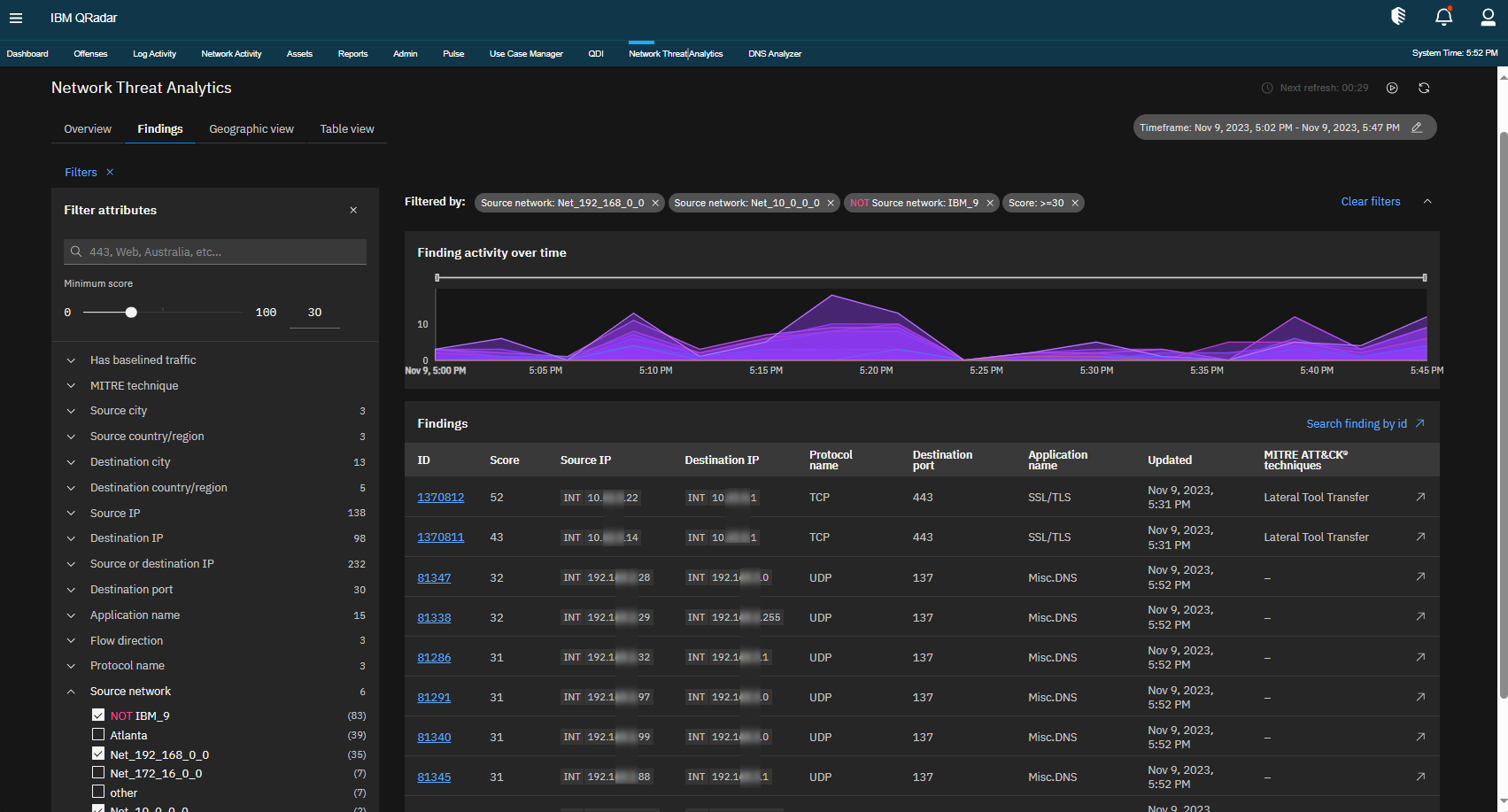
Task: Open the Offenses menu item
Action: point(90,54)
